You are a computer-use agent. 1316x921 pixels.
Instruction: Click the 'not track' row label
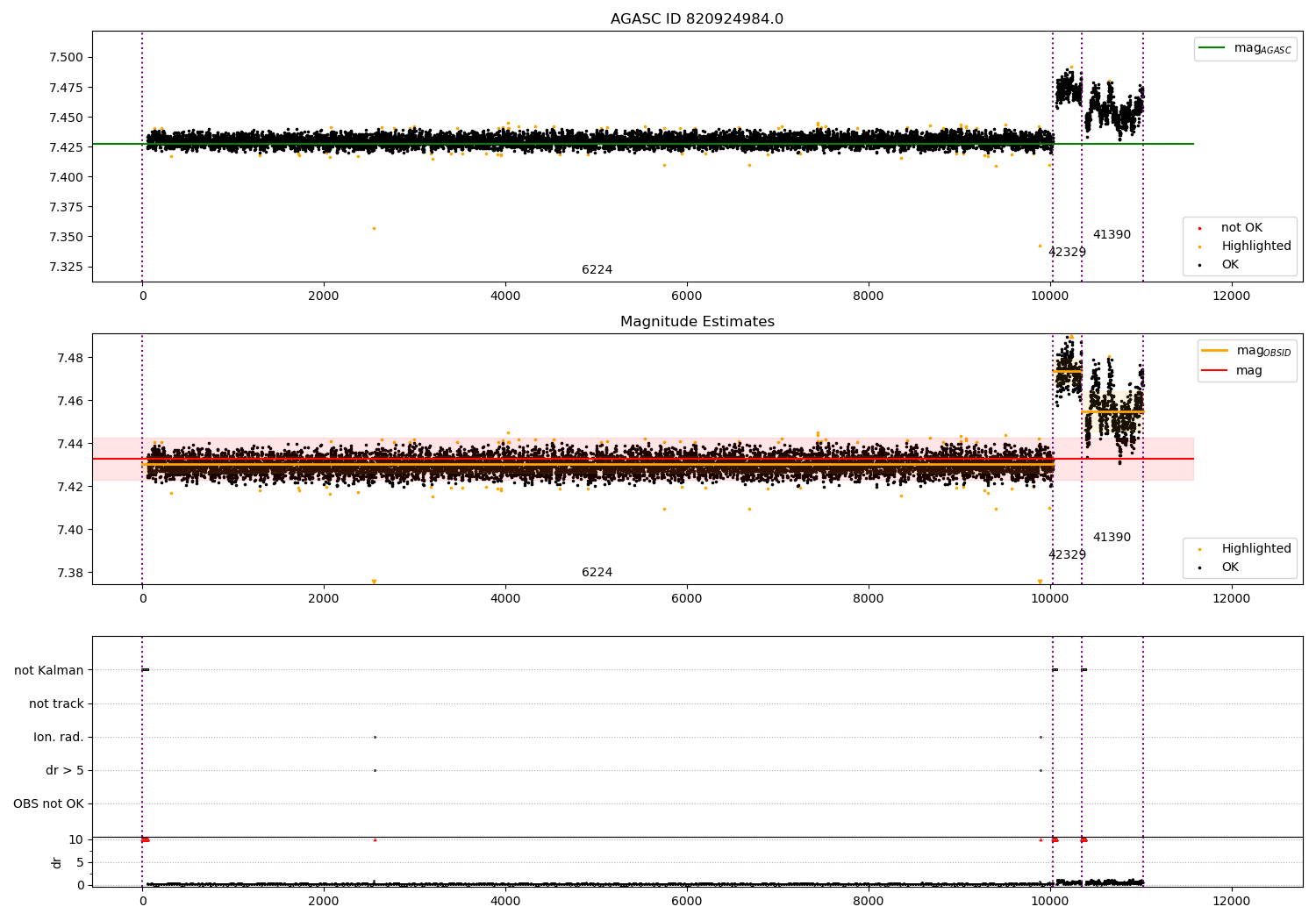tap(56, 704)
